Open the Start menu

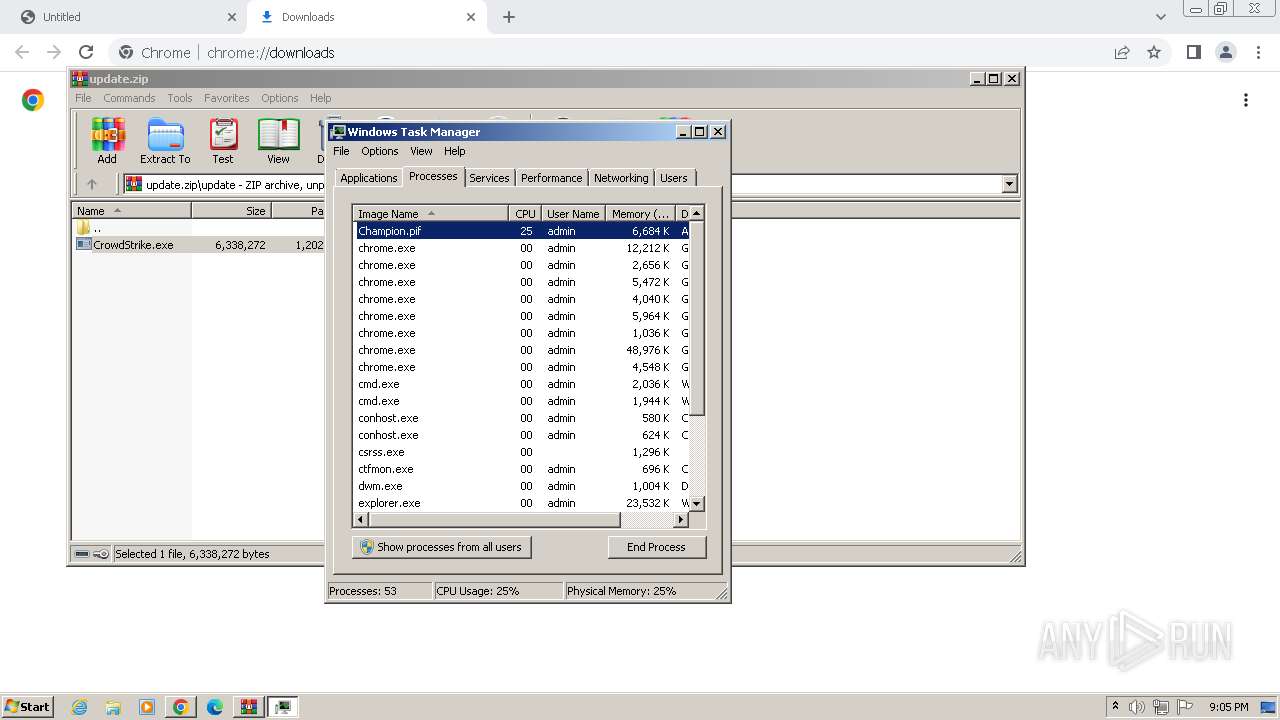pyautogui.click(x=28, y=707)
